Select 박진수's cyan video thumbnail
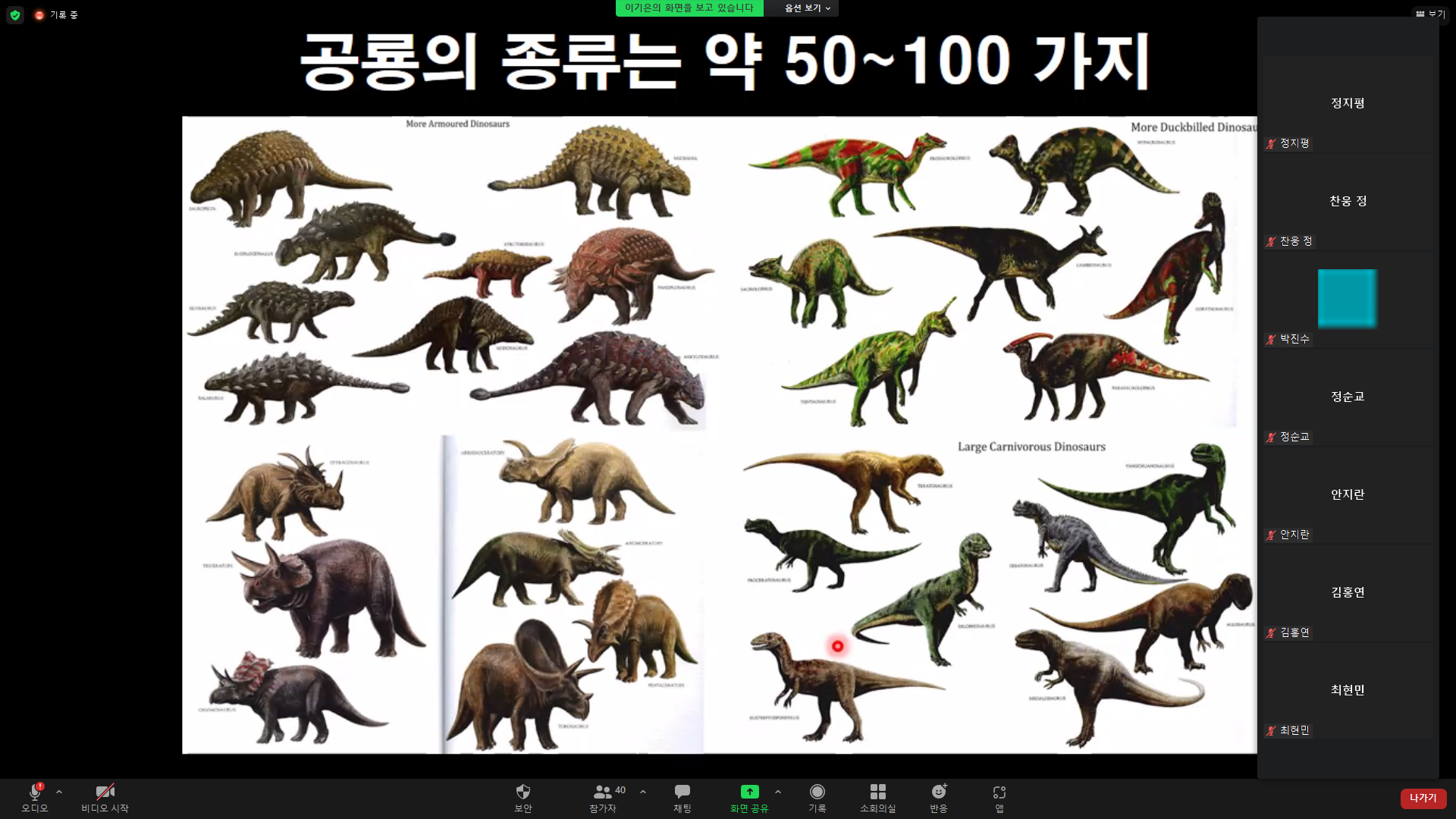The width and height of the screenshot is (1456, 819). pos(1347,298)
